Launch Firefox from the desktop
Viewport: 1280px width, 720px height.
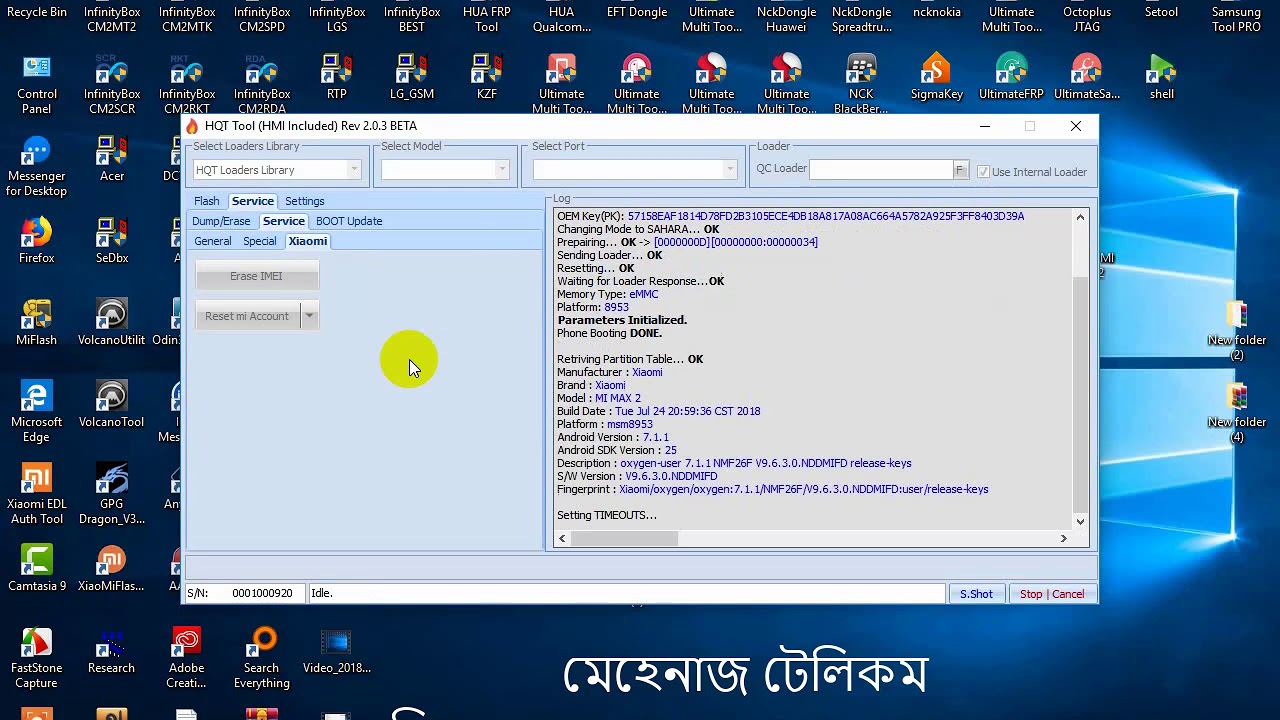pos(37,241)
